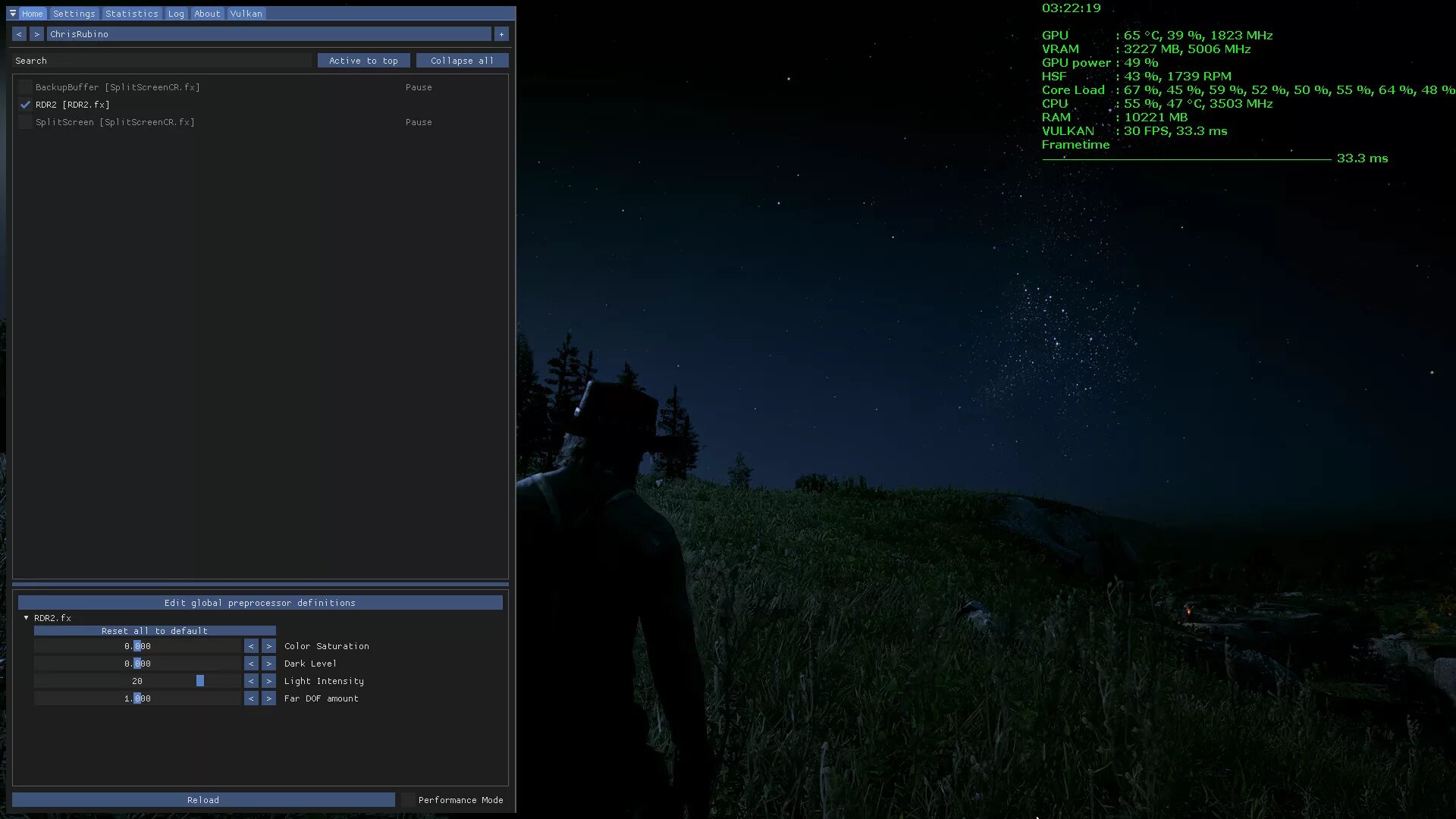The height and width of the screenshot is (819, 1456).
Task: Open the Statistics menu
Action: pyautogui.click(x=131, y=12)
